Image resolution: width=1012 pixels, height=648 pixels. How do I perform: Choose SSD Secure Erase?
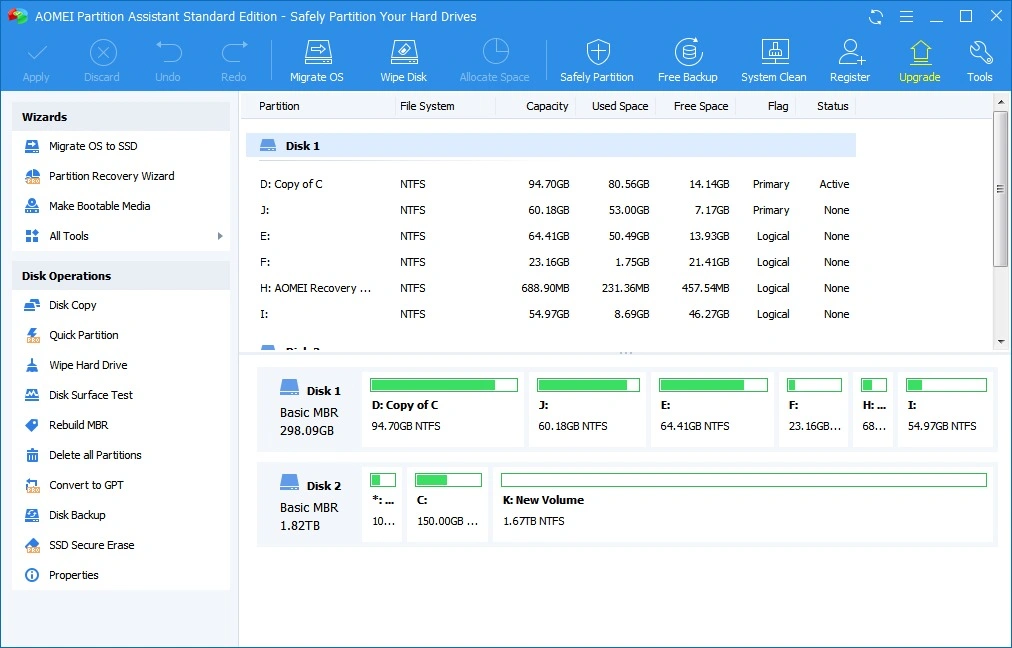click(x=121, y=545)
